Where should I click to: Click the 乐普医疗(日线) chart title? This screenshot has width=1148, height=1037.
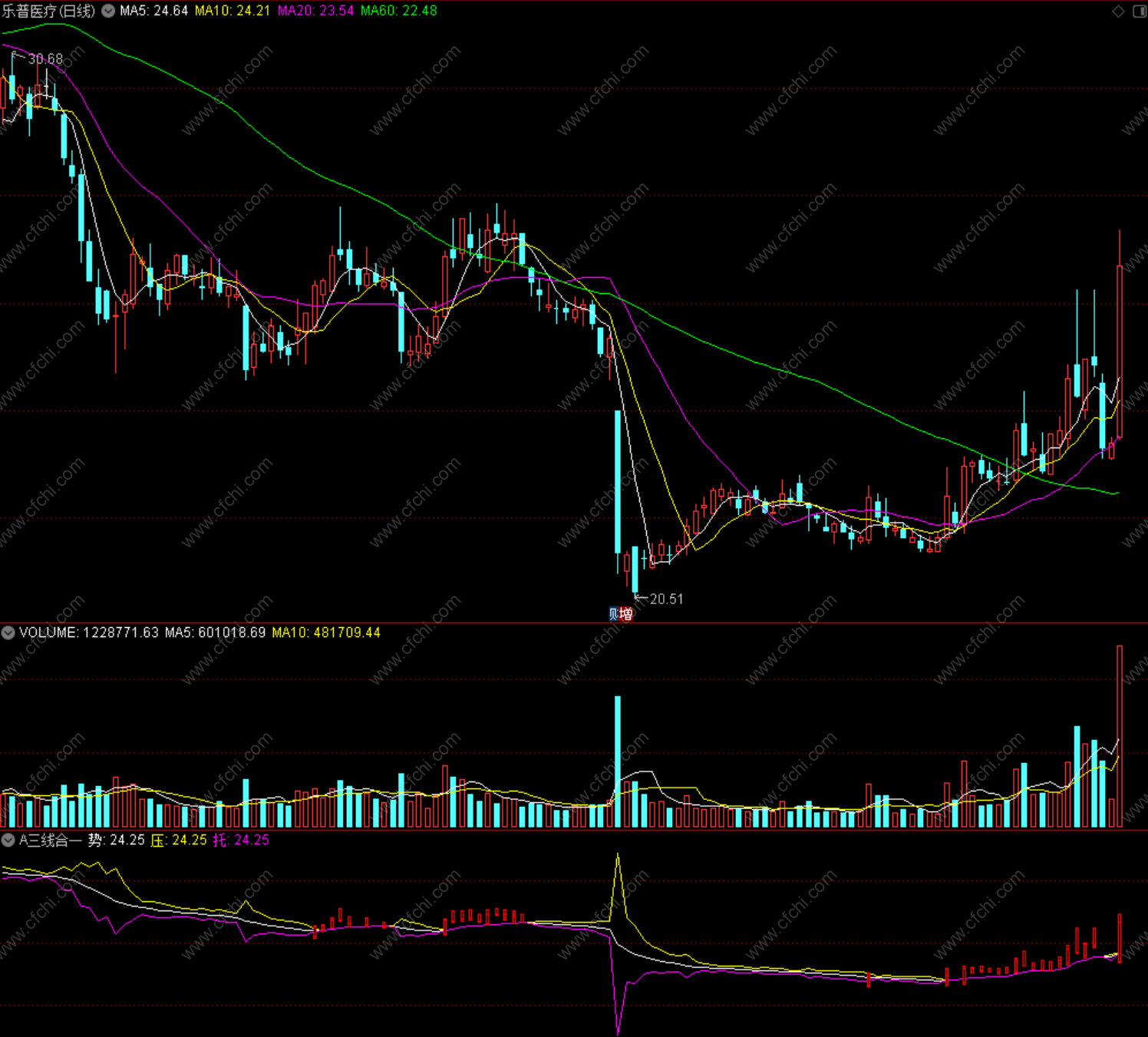(x=49, y=11)
